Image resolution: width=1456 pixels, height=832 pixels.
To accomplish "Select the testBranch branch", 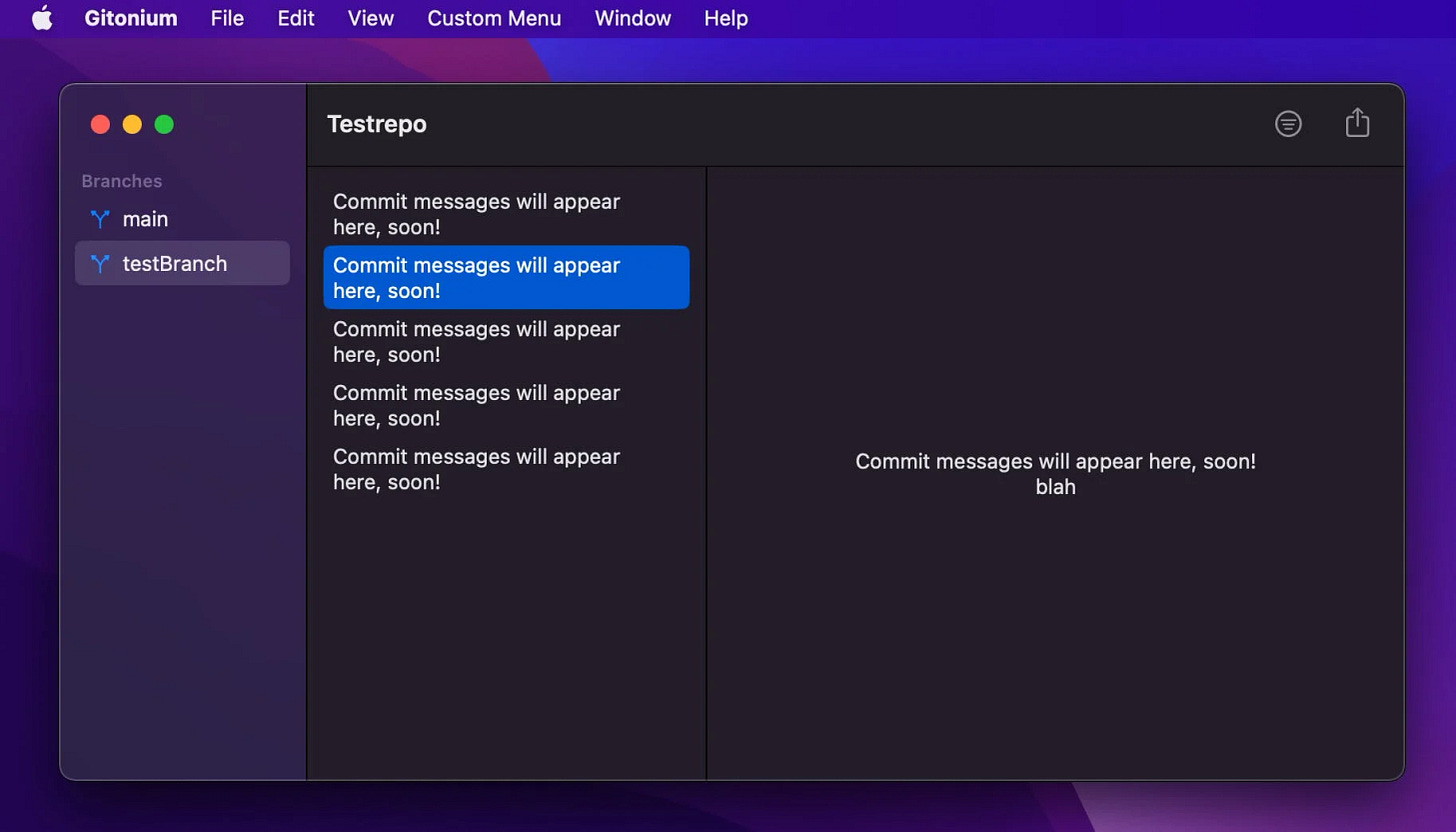I will click(182, 263).
